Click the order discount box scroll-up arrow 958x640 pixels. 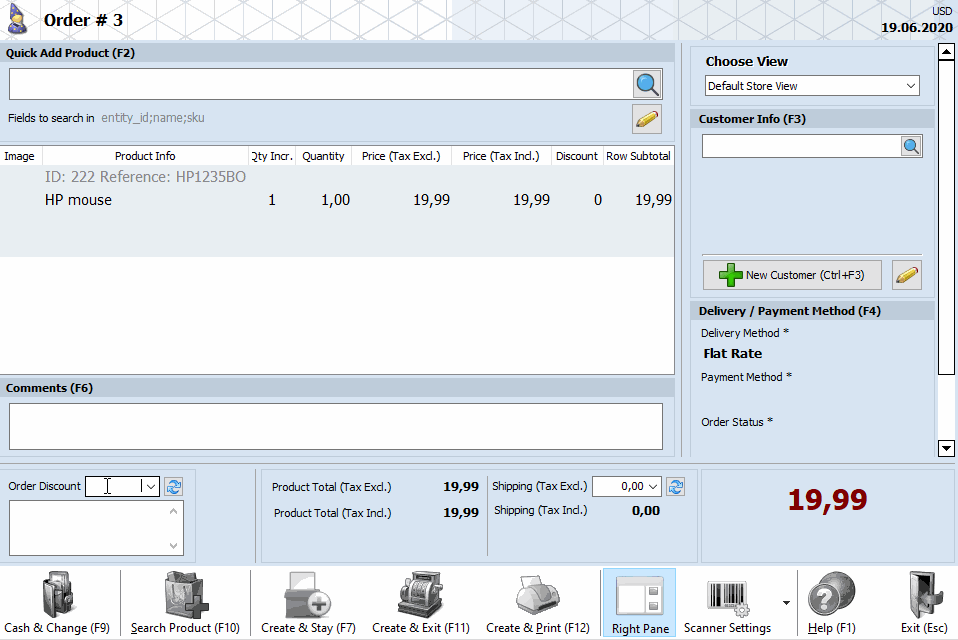[174, 511]
